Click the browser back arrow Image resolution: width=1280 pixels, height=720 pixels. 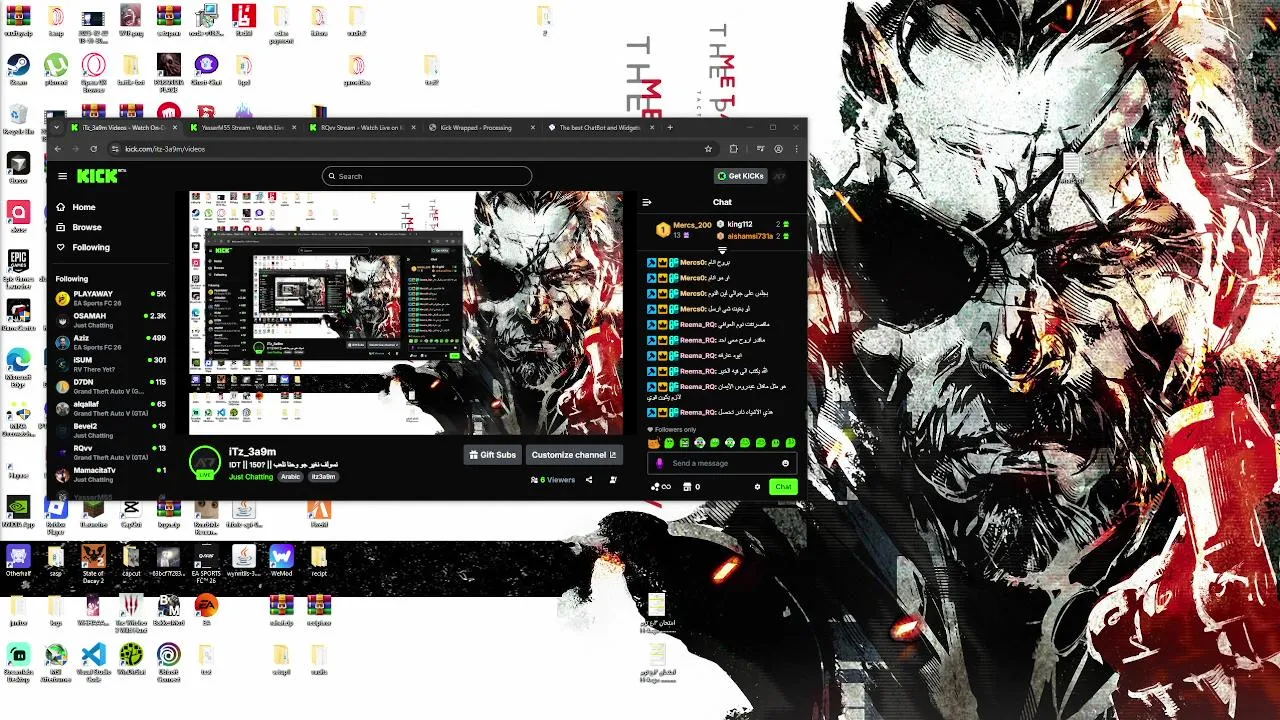57,149
